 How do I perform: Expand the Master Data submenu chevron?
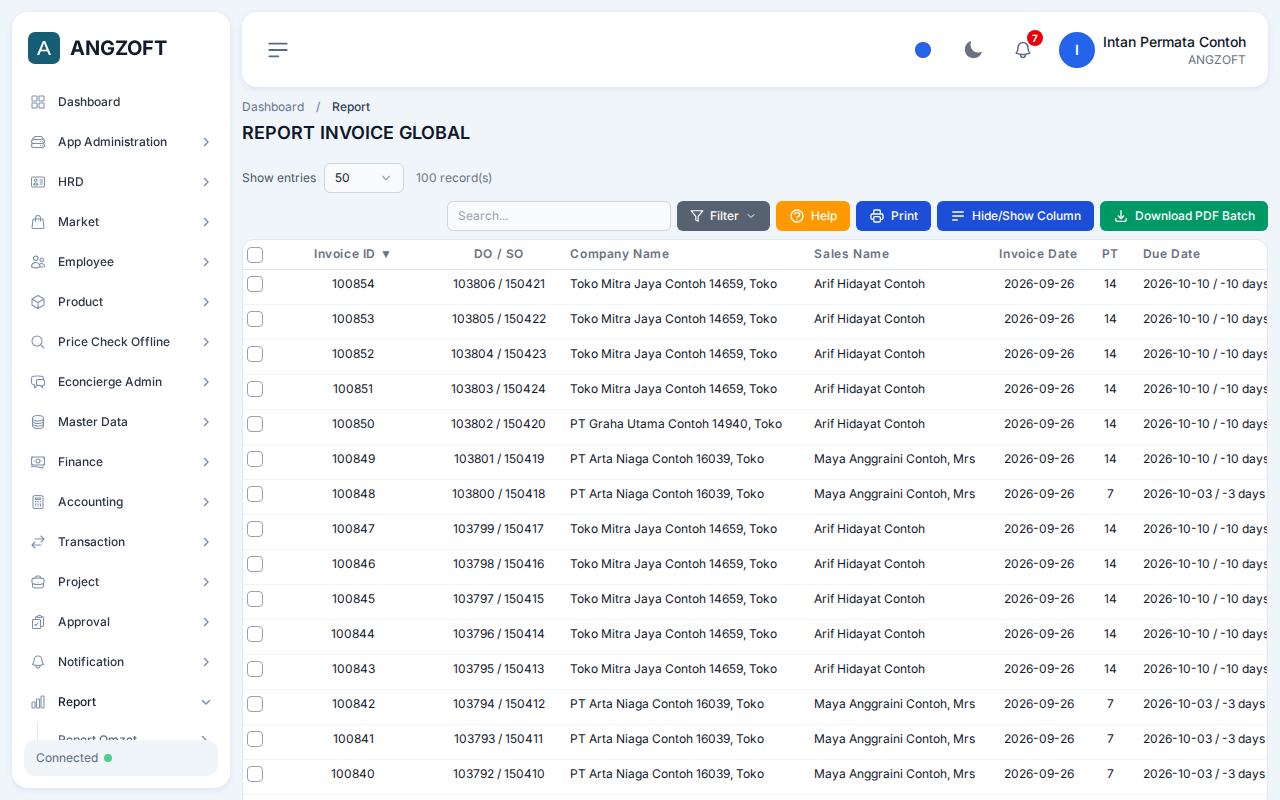206,422
